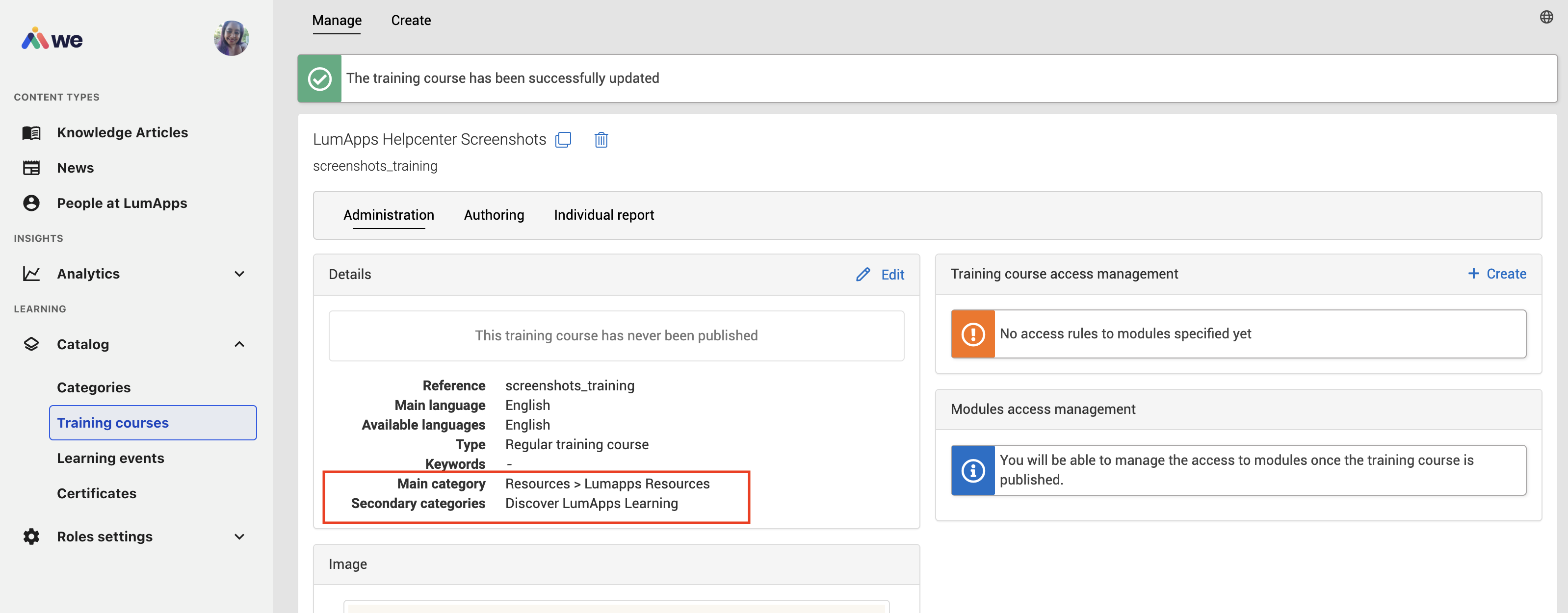Click the never been published notice
Viewport: 1568px width, 613px height.
coord(616,336)
